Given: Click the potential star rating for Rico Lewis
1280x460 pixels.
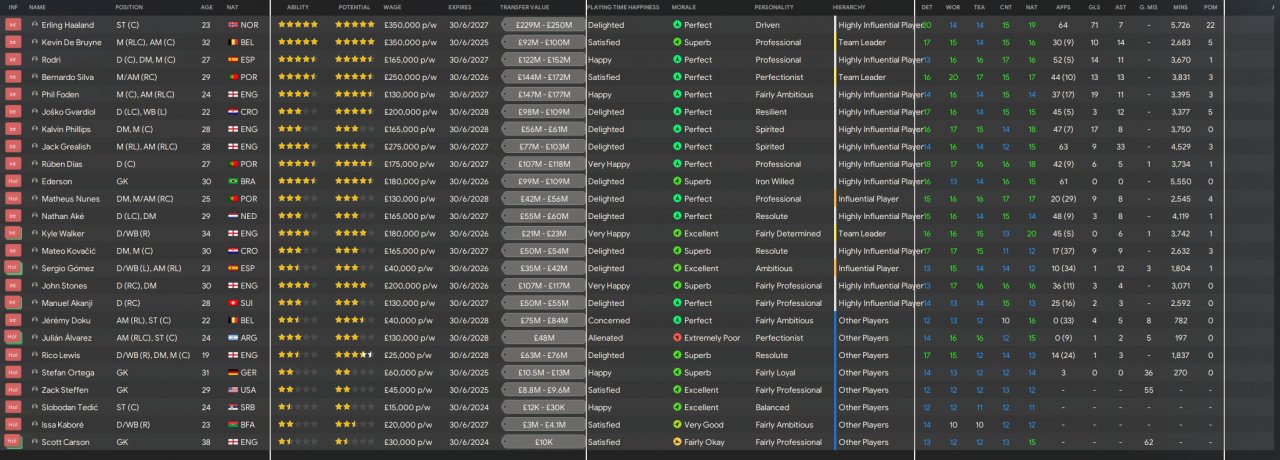Looking at the screenshot, I should (355, 355).
